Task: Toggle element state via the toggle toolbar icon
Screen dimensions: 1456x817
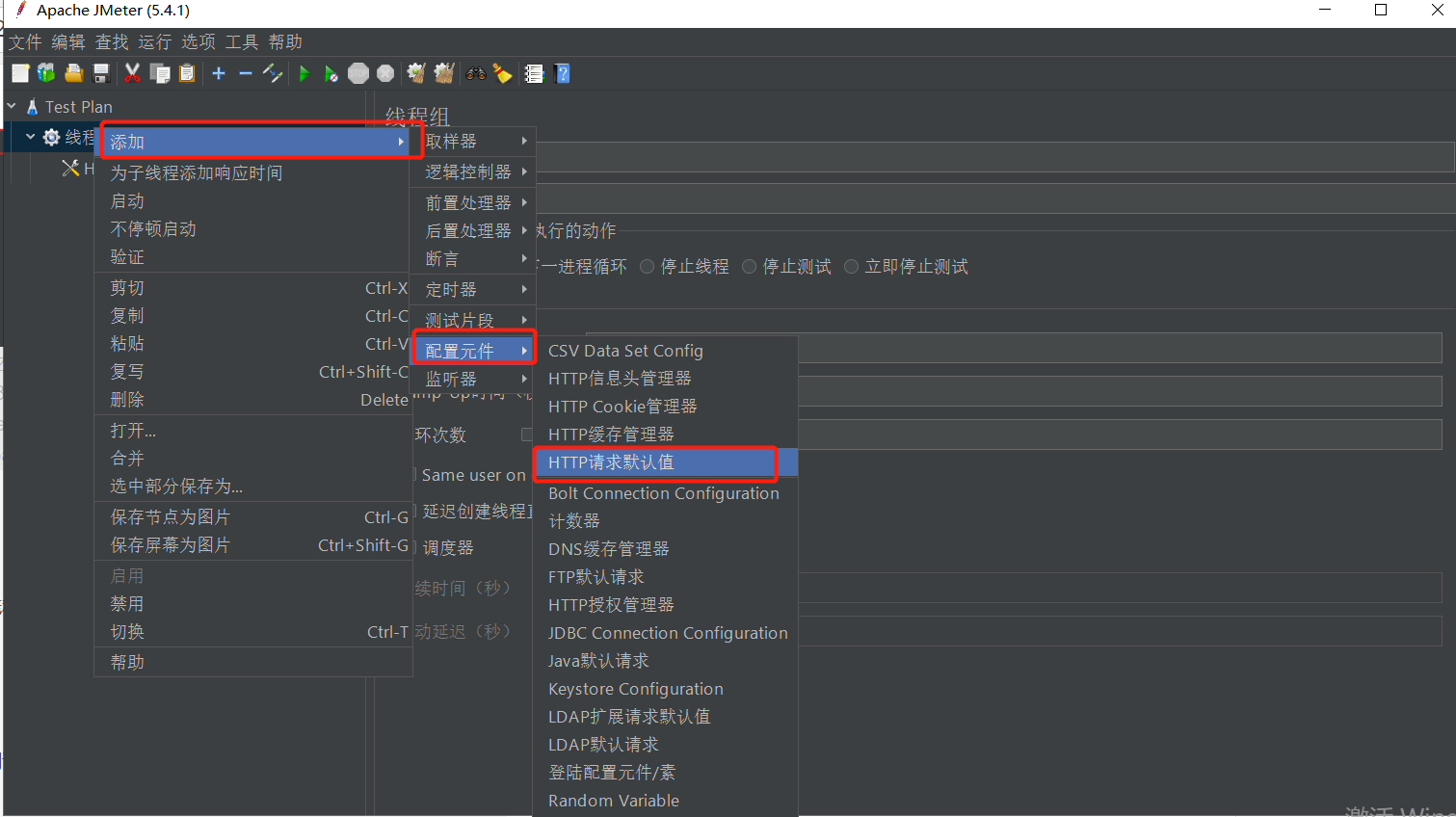Action: [x=273, y=73]
